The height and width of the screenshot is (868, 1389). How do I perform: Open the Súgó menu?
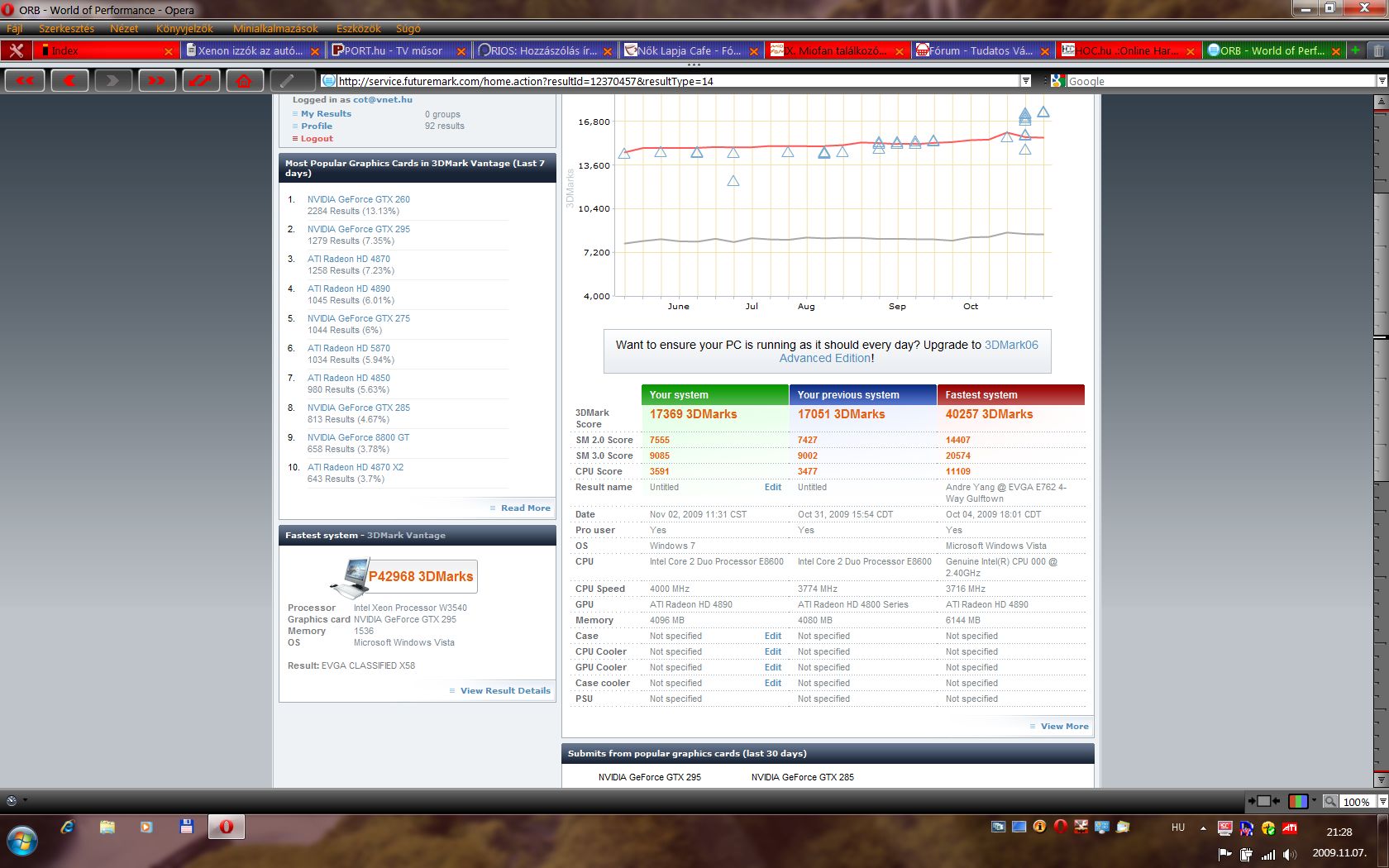408,28
